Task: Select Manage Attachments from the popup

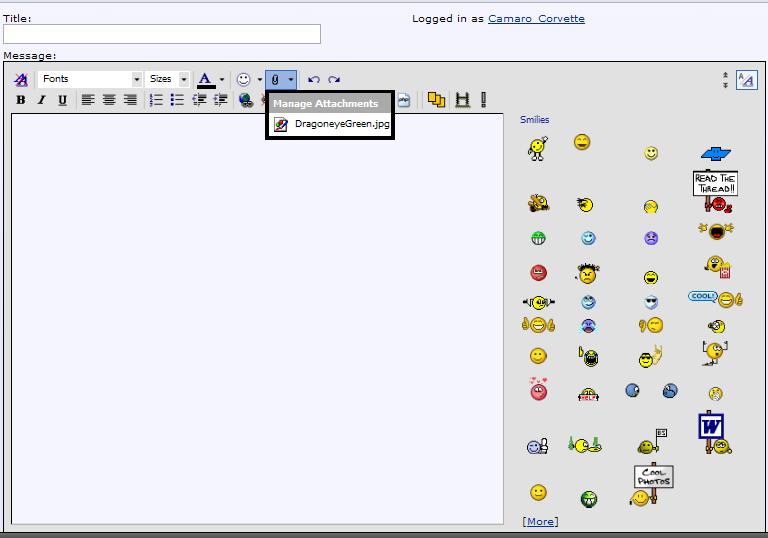Action: point(326,103)
